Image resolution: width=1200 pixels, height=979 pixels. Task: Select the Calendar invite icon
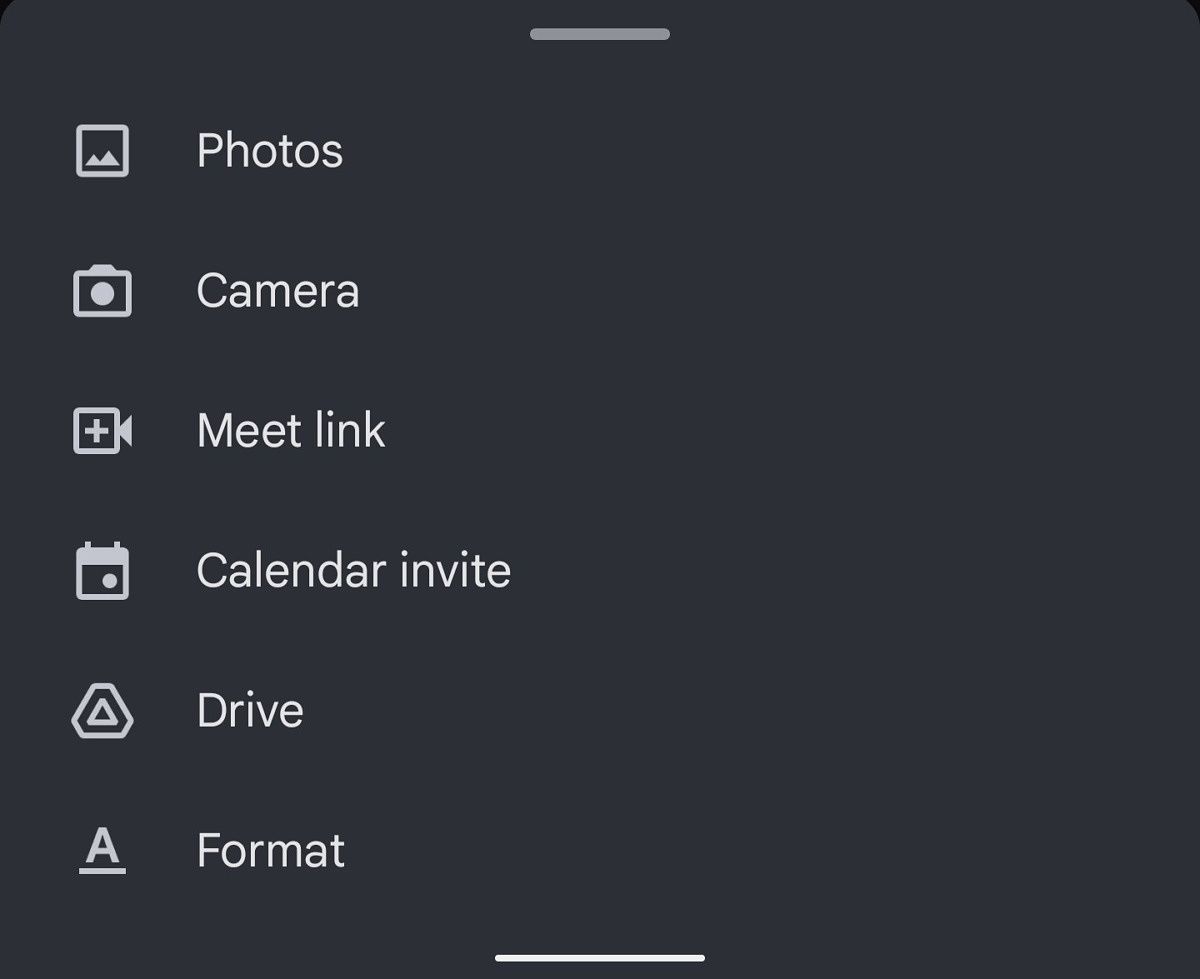[x=102, y=570]
